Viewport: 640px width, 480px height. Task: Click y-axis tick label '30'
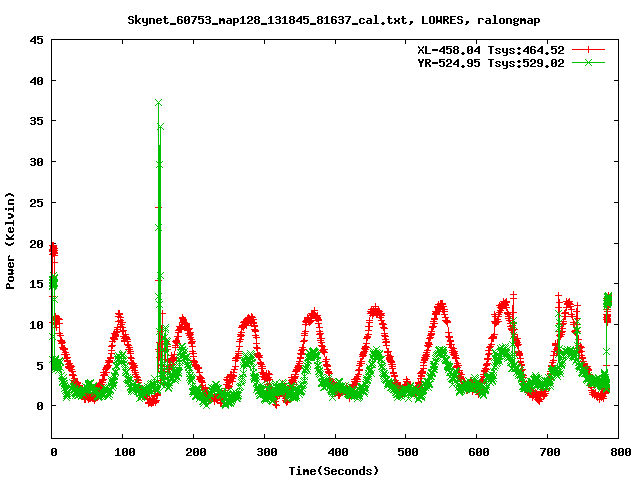[x=36, y=162]
